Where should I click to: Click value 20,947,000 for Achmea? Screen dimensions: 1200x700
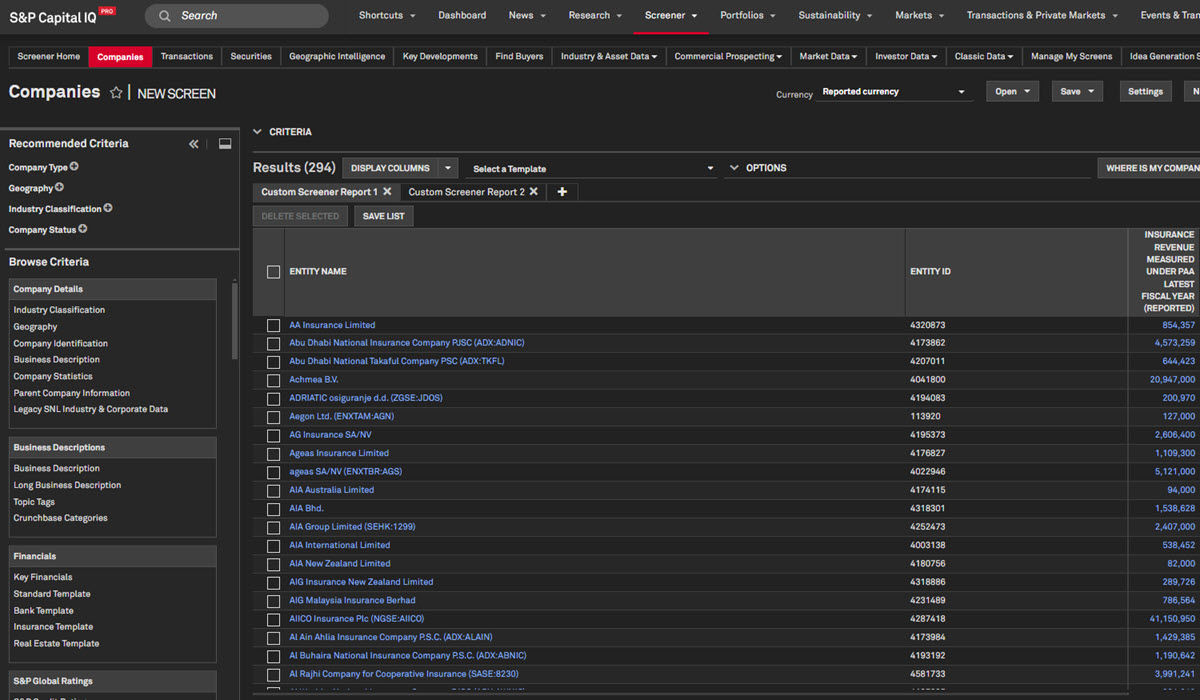1172,380
